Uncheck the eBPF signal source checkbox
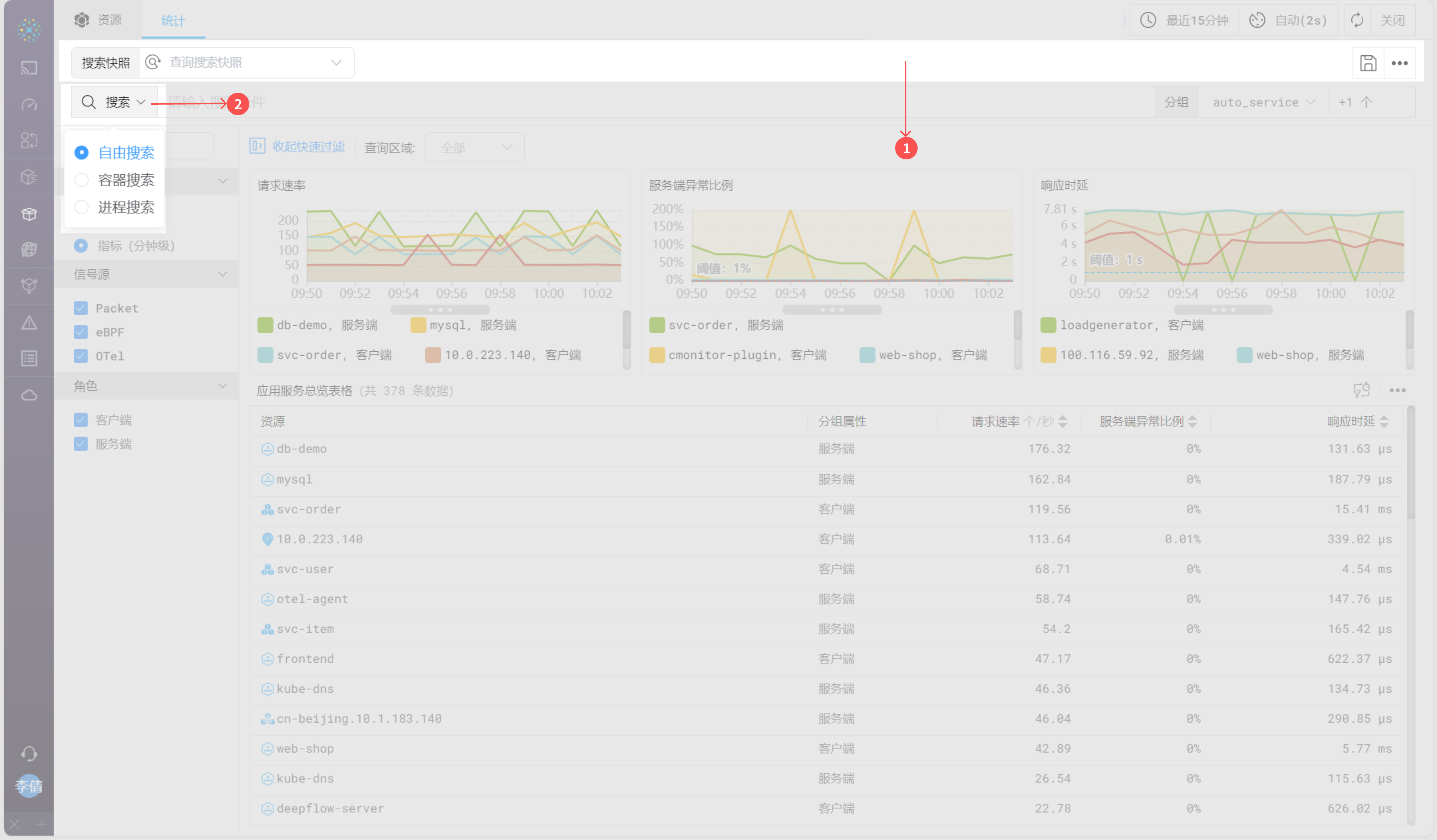1437x840 pixels. (x=81, y=332)
